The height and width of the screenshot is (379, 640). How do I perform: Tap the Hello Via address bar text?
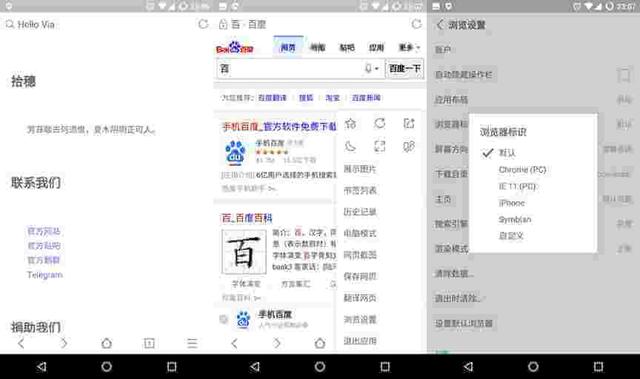click(36, 24)
